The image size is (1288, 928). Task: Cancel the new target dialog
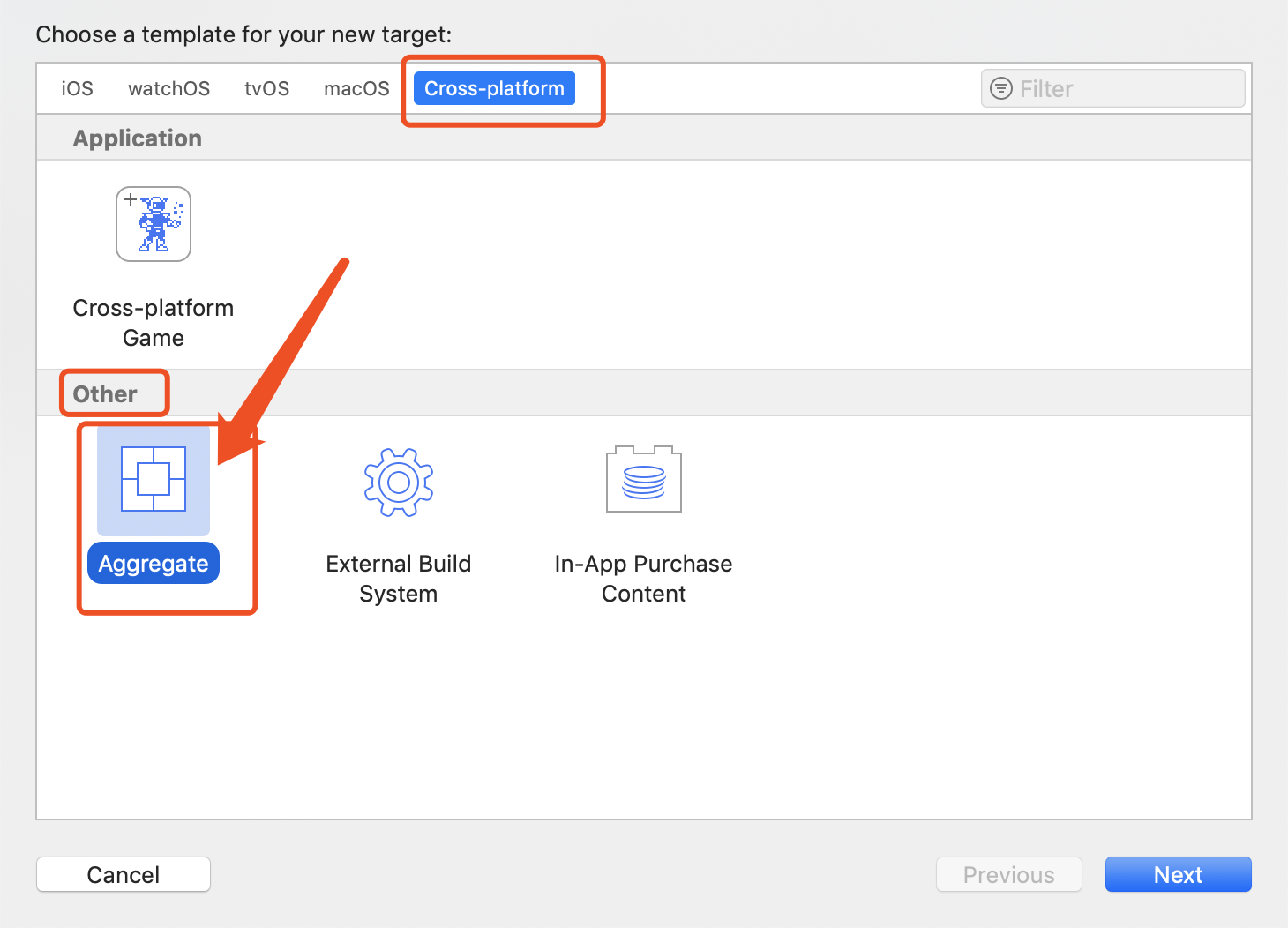coord(124,874)
